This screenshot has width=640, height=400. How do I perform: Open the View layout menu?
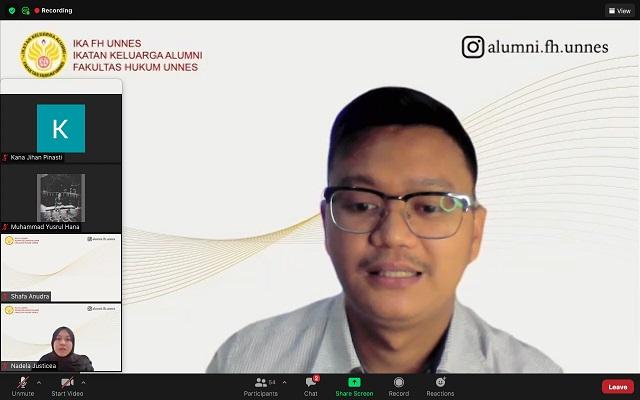(x=618, y=10)
